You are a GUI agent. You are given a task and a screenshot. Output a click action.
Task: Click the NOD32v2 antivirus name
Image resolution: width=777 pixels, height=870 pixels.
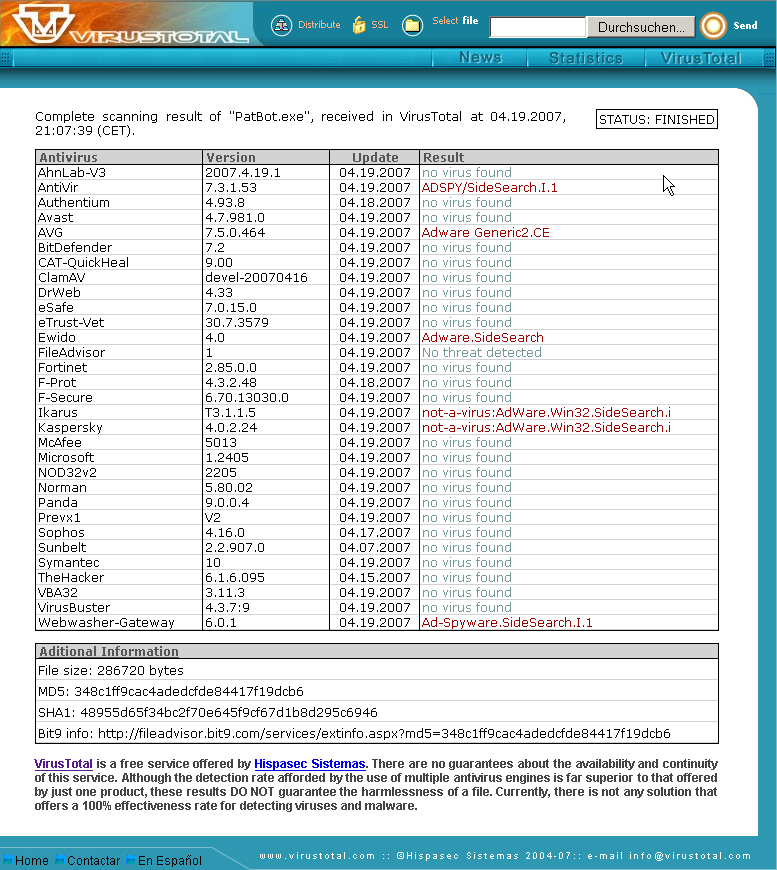[67, 472]
